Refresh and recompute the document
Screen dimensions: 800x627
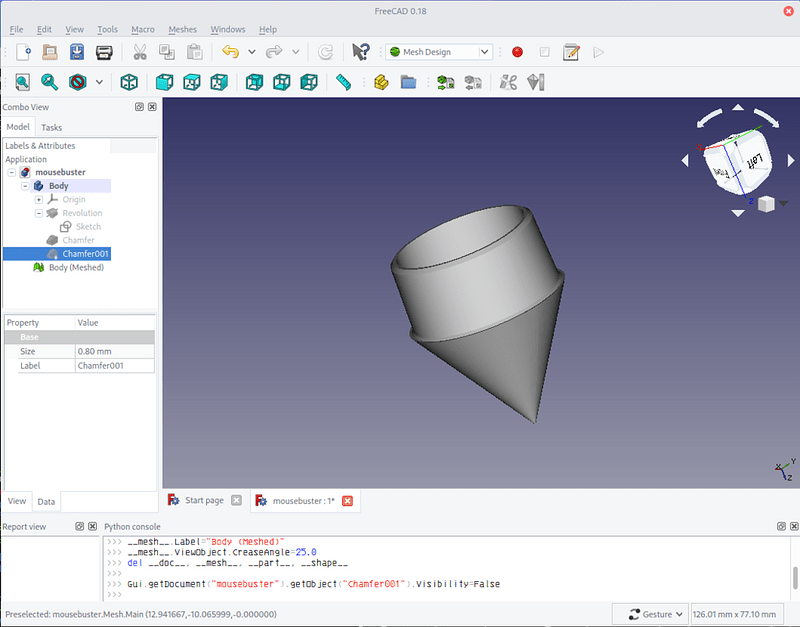pyautogui.click(x=325, y=52)
